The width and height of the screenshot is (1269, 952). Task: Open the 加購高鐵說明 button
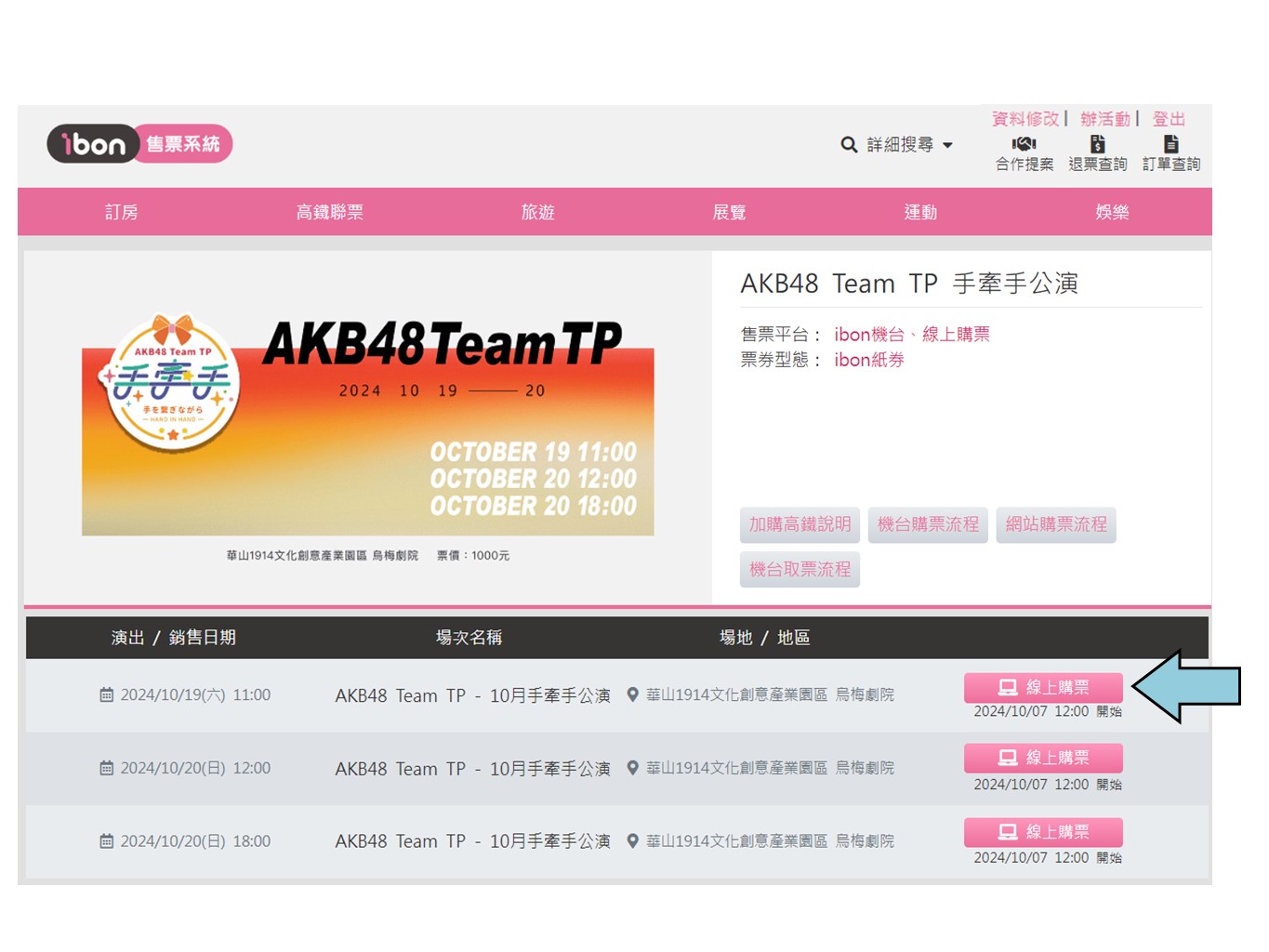coord(800,525)
